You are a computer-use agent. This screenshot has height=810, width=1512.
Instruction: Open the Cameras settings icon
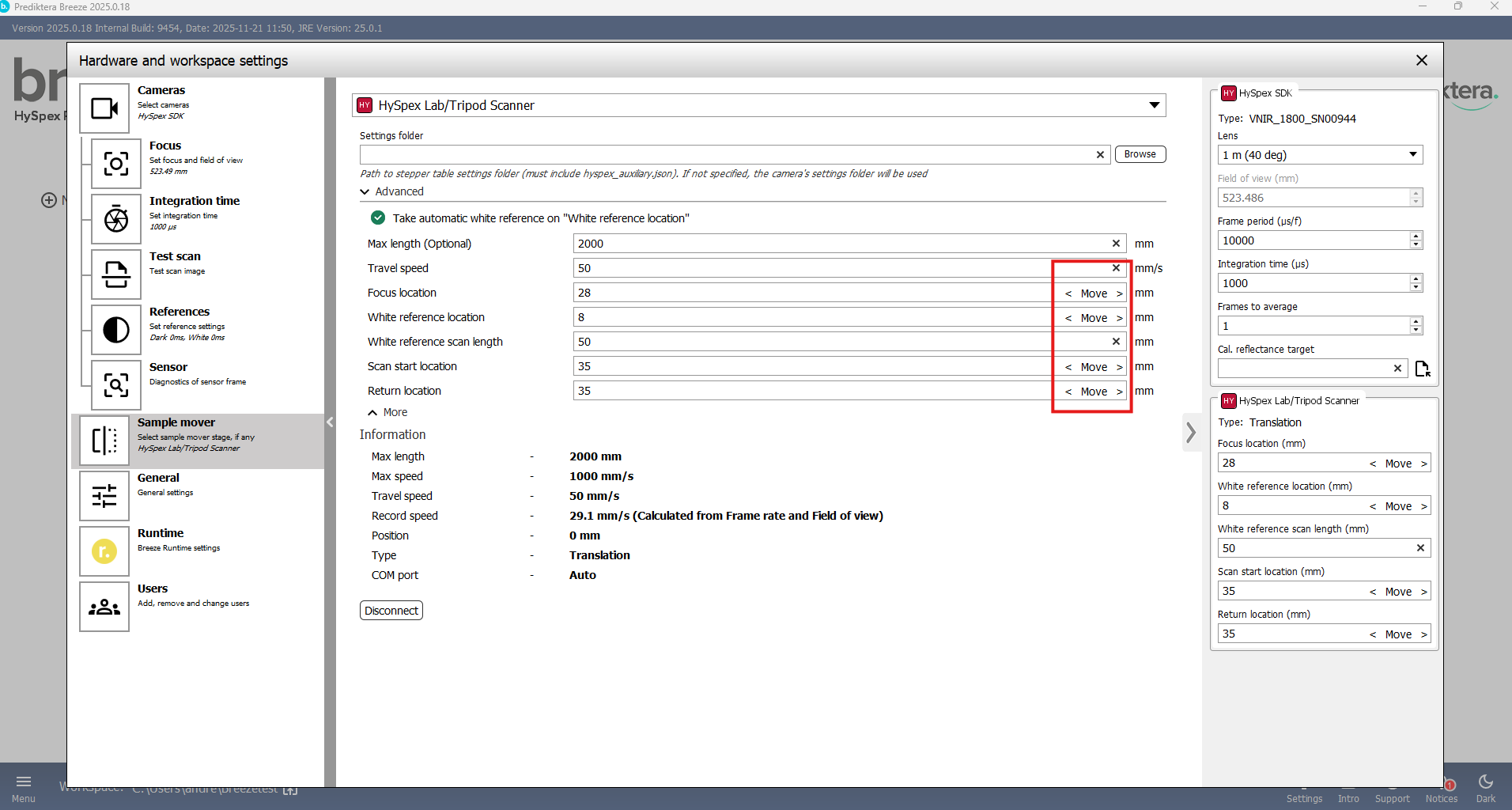coord(104,108)
